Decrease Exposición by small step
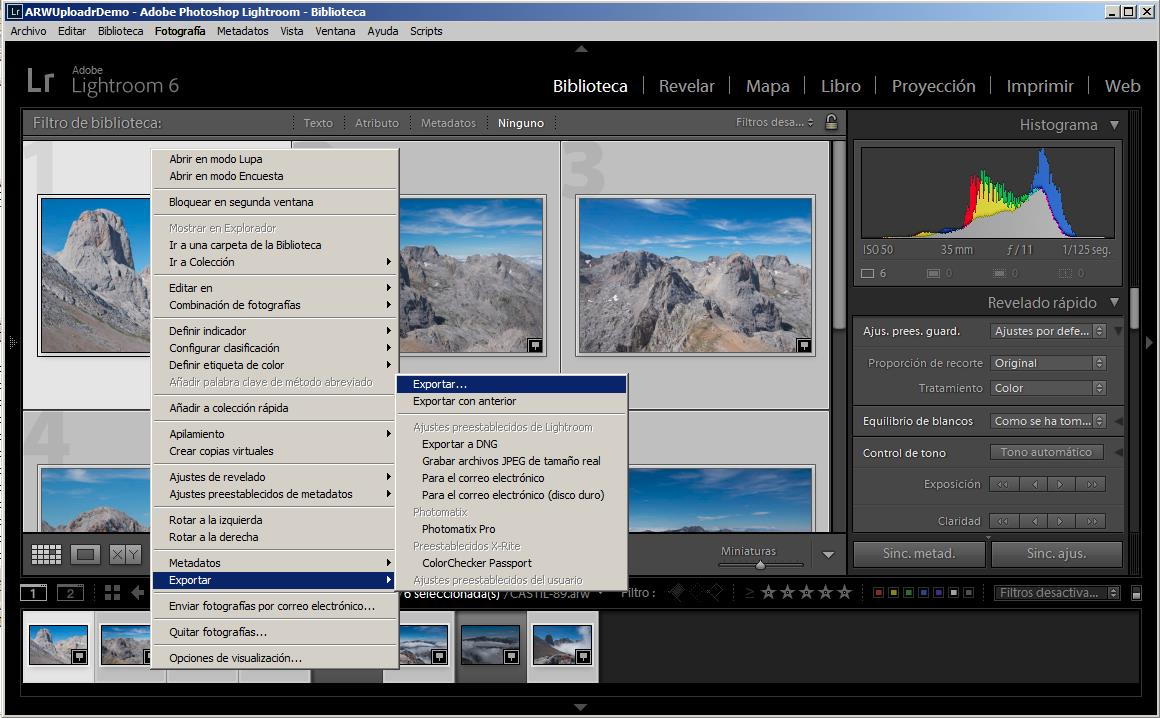Screen dimensions: 1160x718 1033,484
